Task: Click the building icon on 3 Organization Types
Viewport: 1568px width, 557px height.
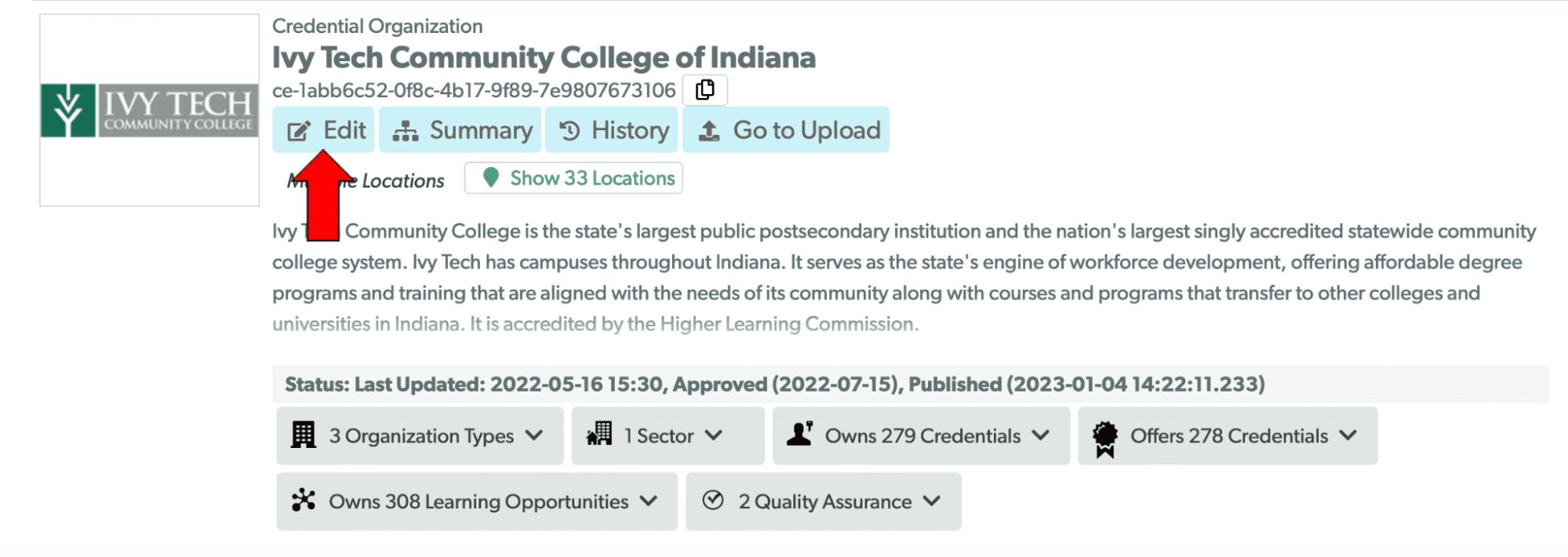Action: (x=302, y=435)
